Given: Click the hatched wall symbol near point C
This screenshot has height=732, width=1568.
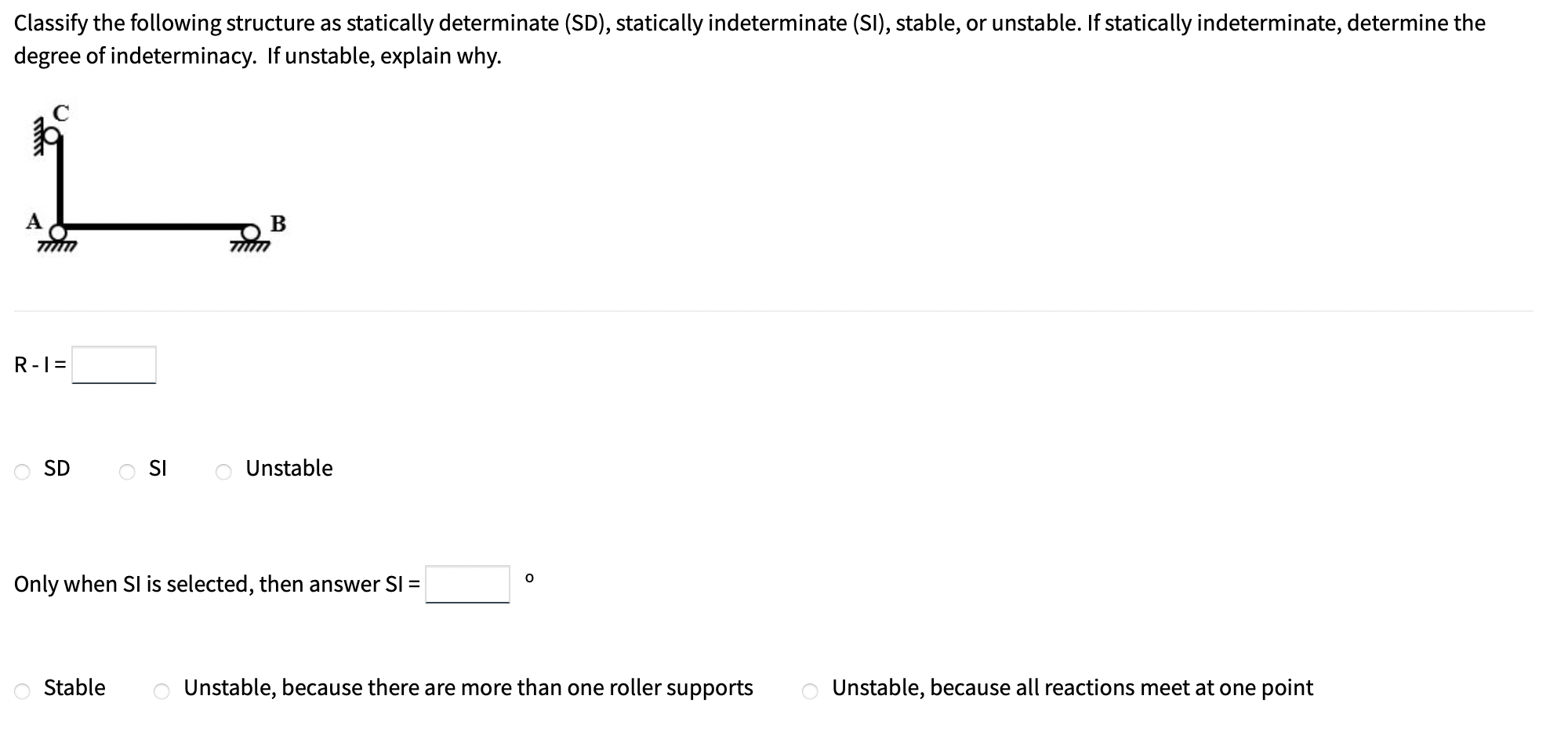Looking at the screenshot, I should coord(36,139).
